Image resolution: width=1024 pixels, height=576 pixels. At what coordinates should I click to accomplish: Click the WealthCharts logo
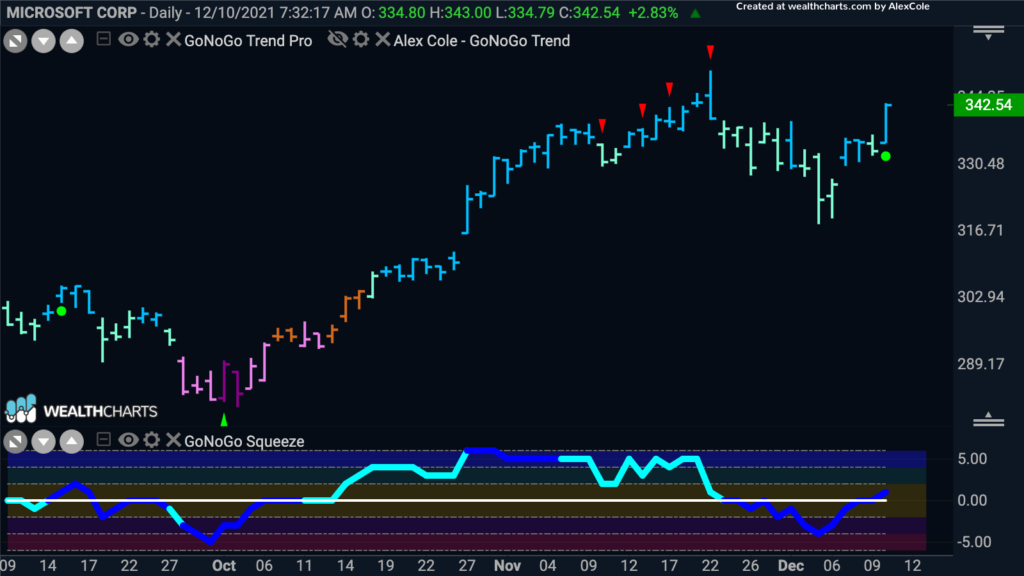click(x=82, y=409)
